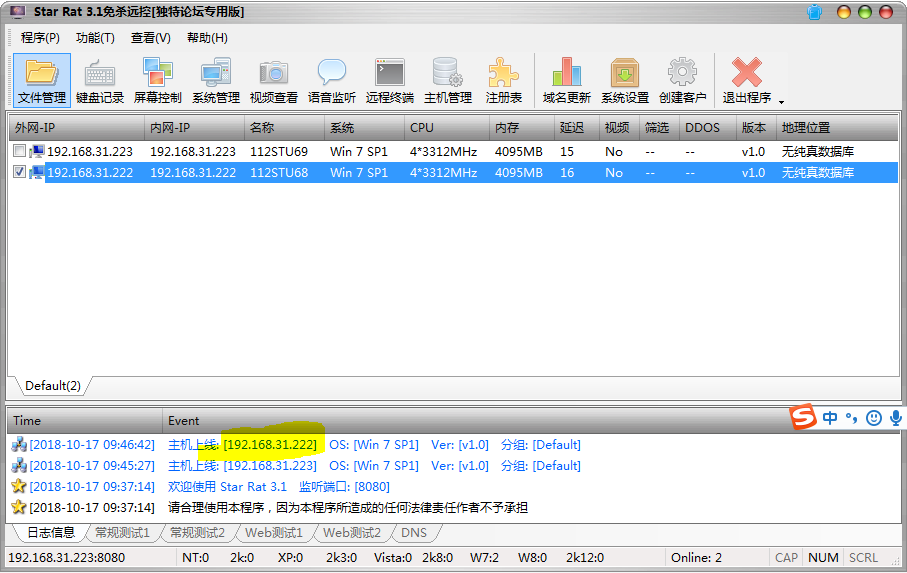Open the Sogou smiley emoji panel

click(873, 417)
